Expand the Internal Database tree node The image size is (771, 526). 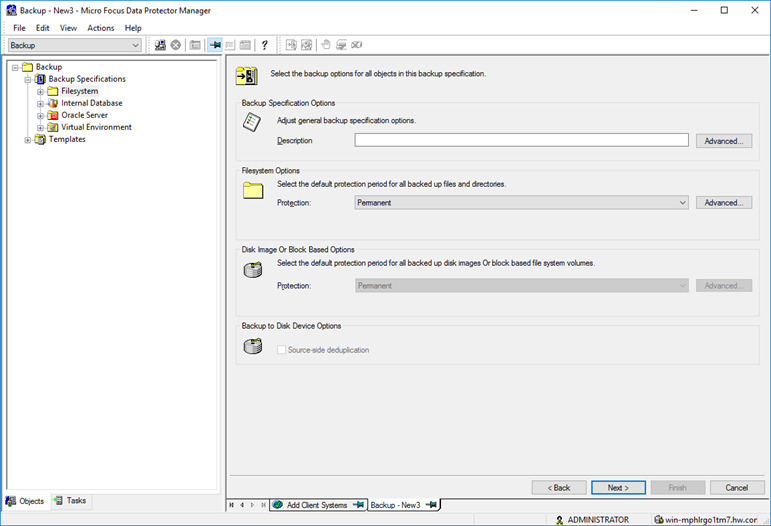[40, 103]
